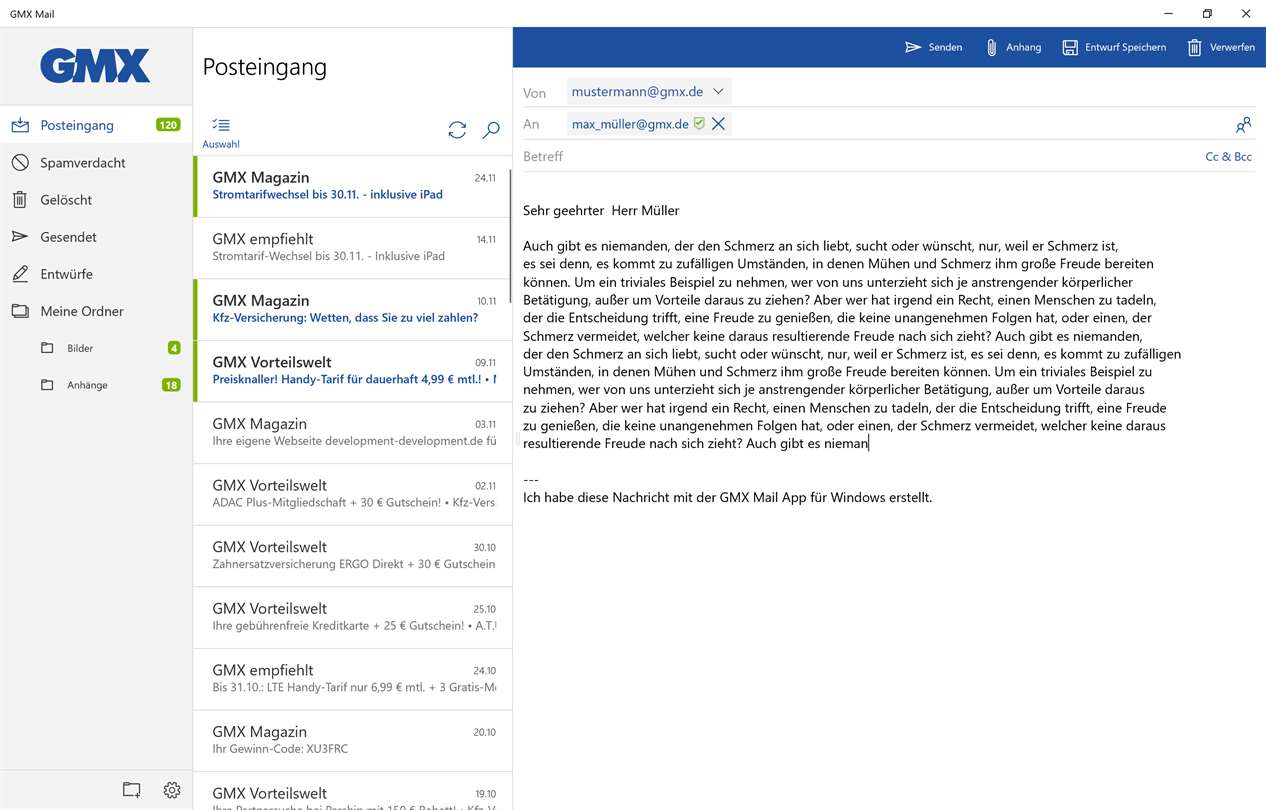Image resolution: width=1266 pixels, height=810 pixels.
Task: Open the Anhänge subfolder
Action: pos(96,385)
